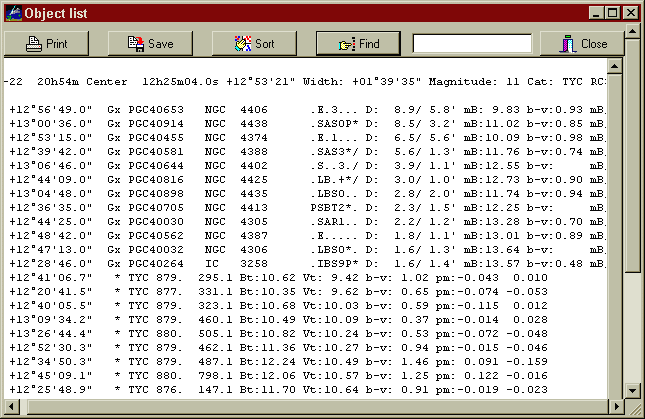The image size is (645, 419).
Task: Click declination +13°26'44.4" value
Action: click(51, 333)
